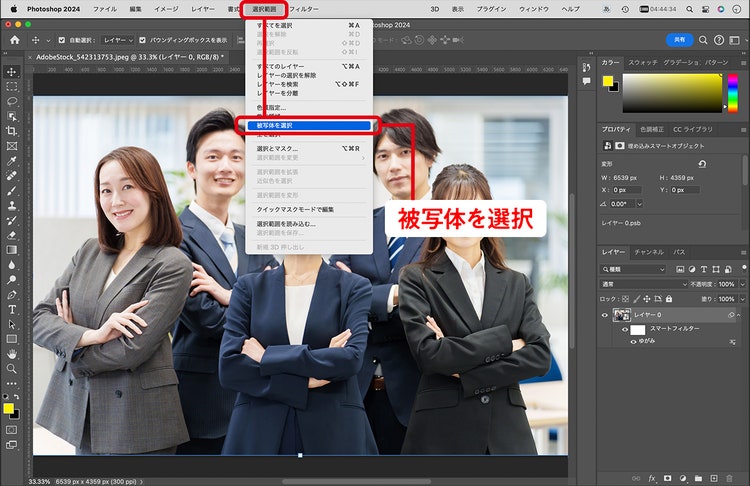750x486 pixels.
Task: Select the Crop tool
Action: [x=11, y=131]
